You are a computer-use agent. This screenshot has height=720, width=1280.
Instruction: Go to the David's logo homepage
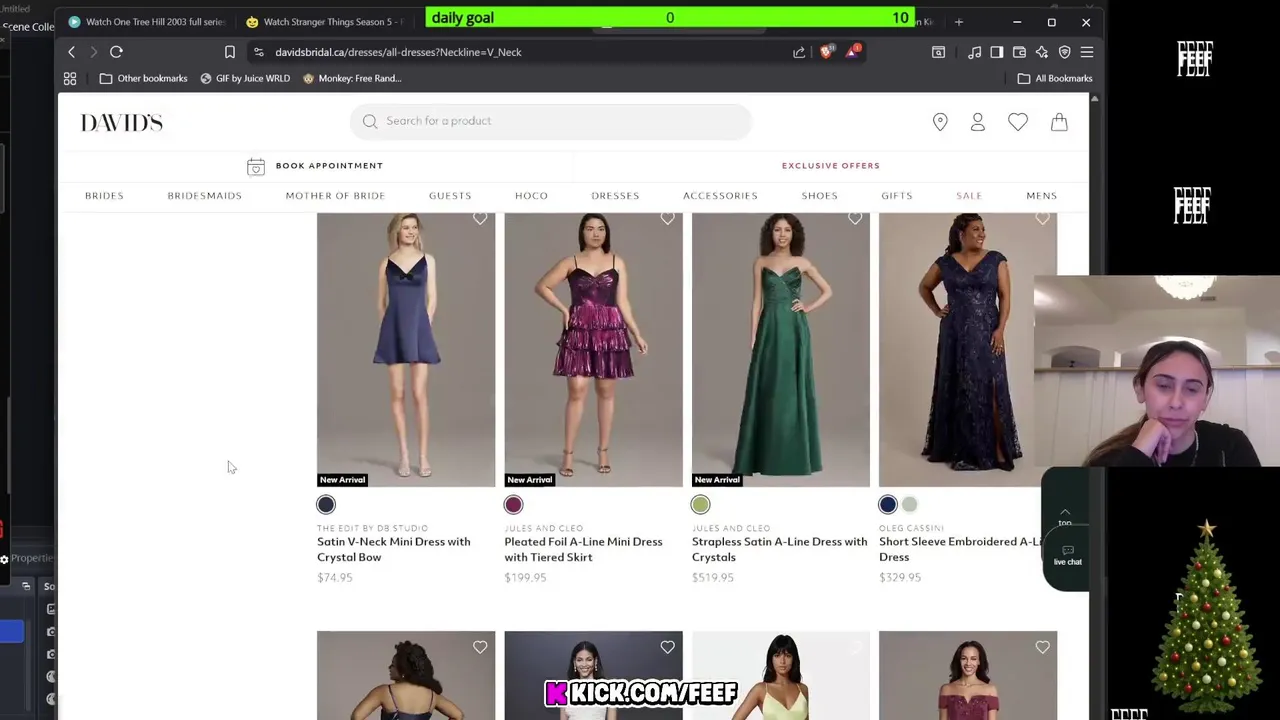(x=122, y=122)
